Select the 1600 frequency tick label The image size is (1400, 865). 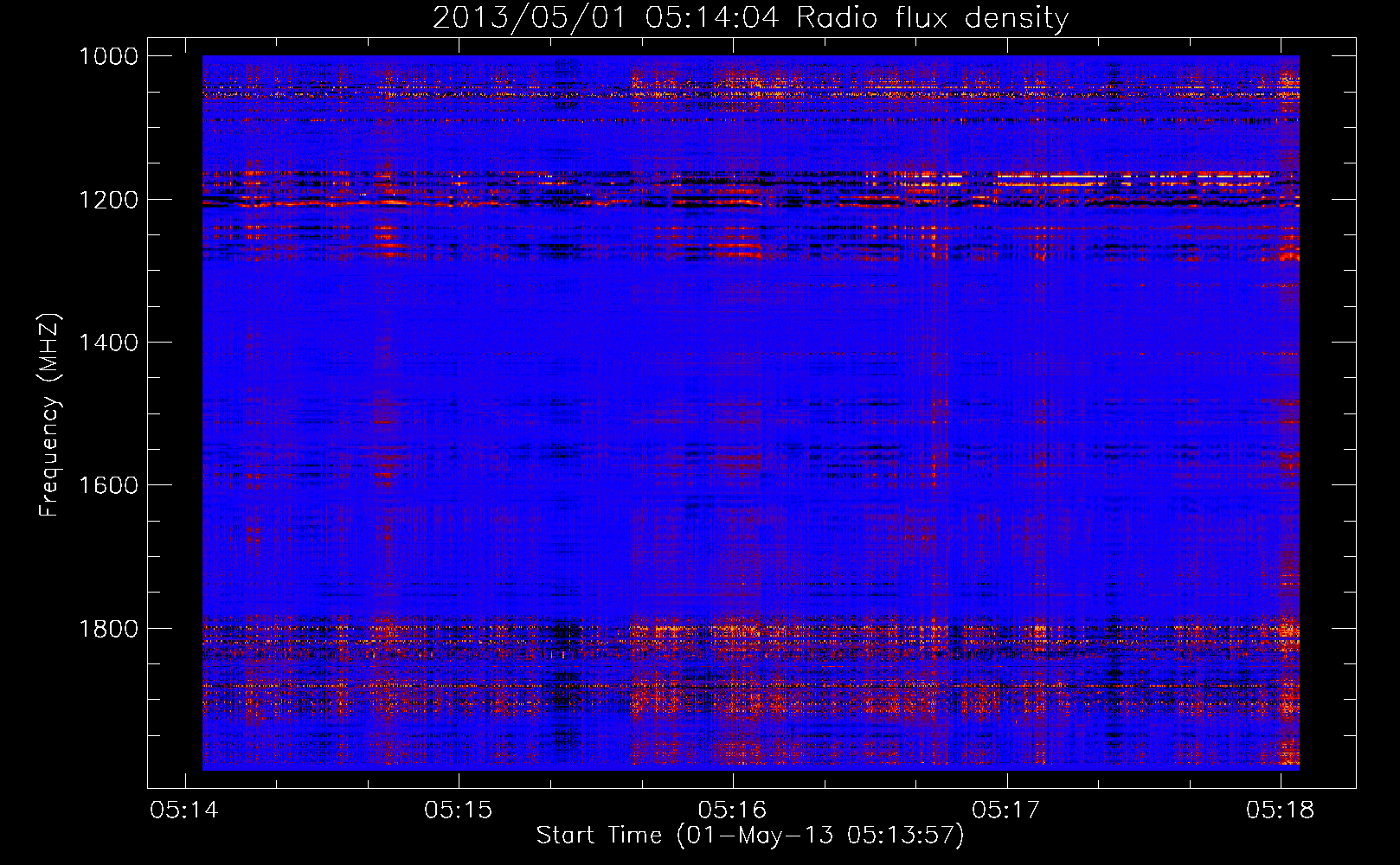click(x=108, y=485)
